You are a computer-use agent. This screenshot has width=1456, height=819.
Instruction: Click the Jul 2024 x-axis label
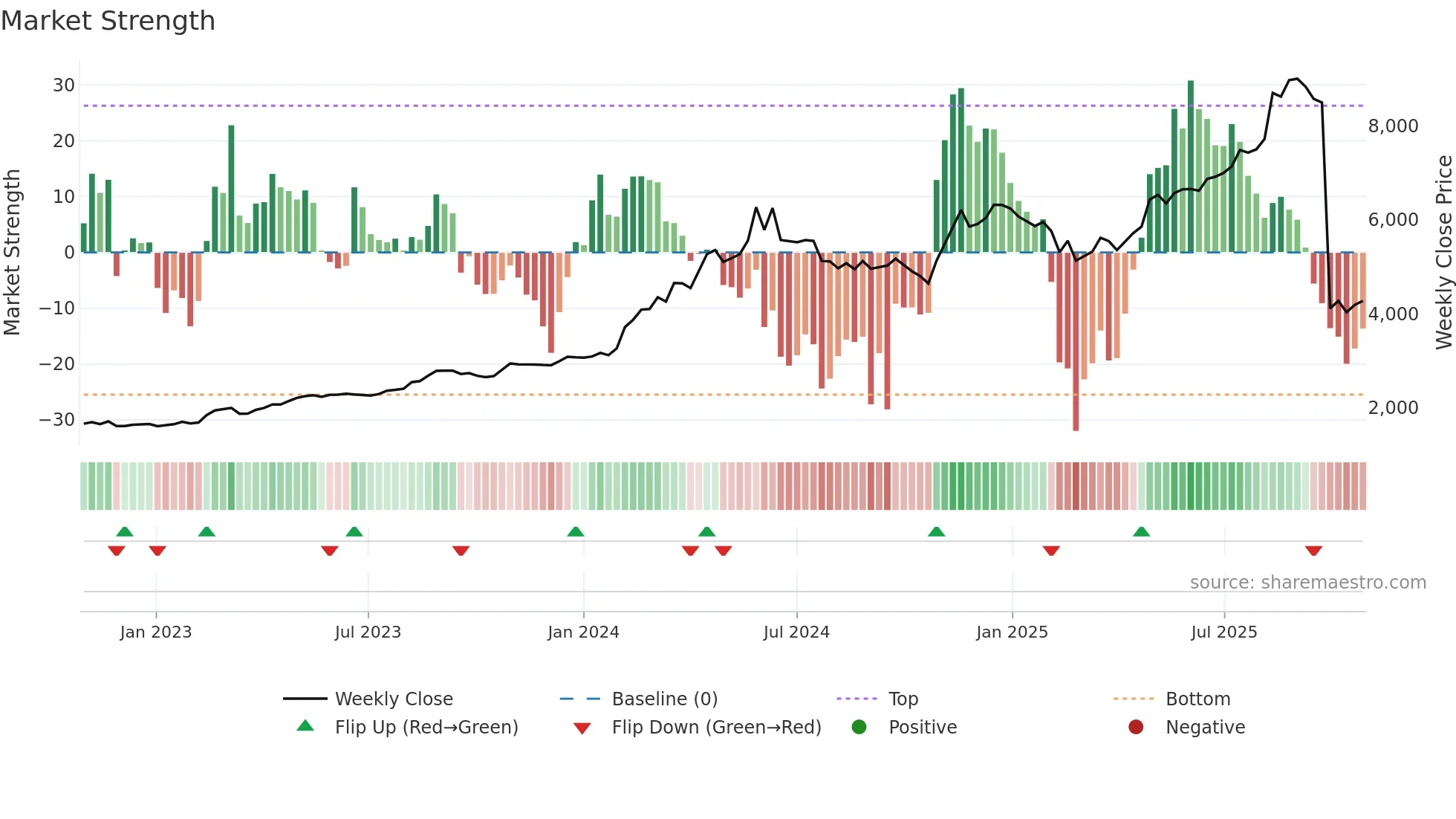pos(796,632)
